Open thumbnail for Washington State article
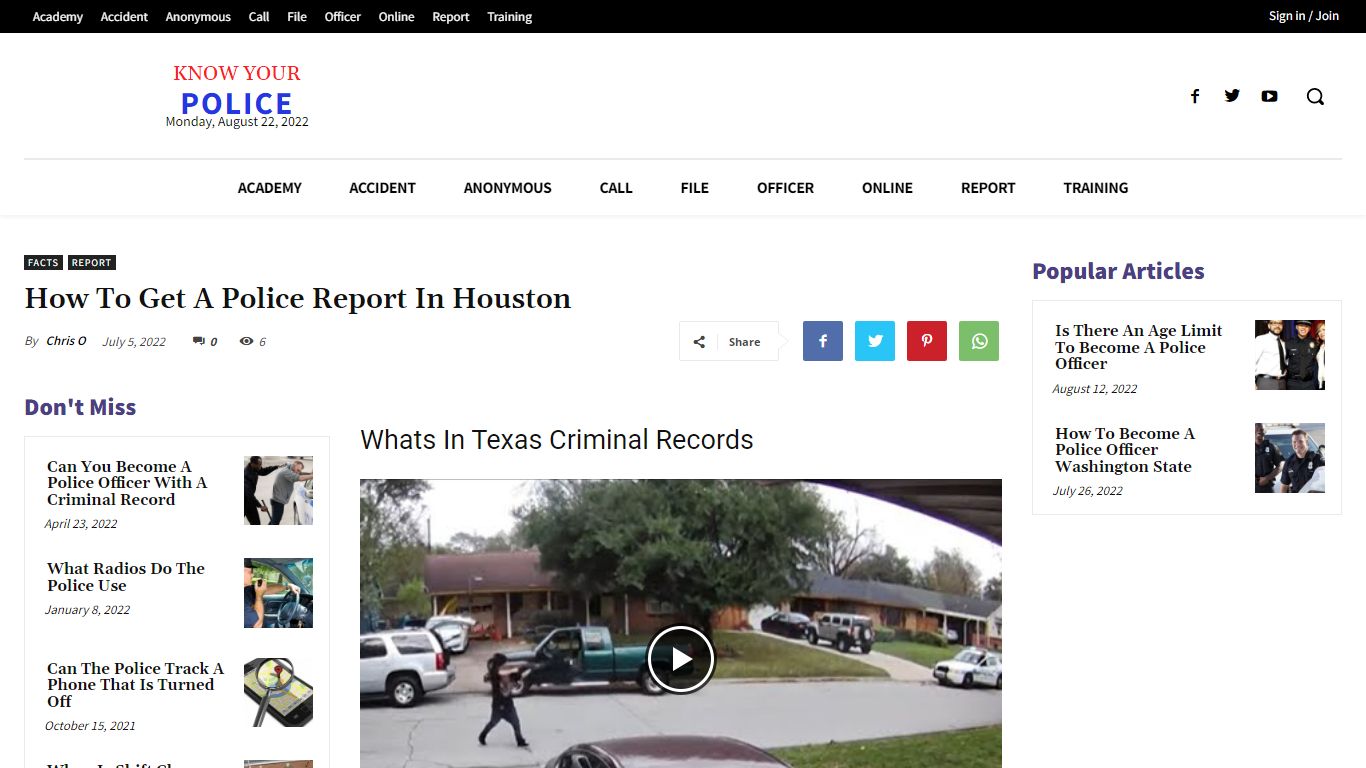Image resolution: width=1366 pixels, height=768 pixels. pyautogui.click(x=1290, y=458)
